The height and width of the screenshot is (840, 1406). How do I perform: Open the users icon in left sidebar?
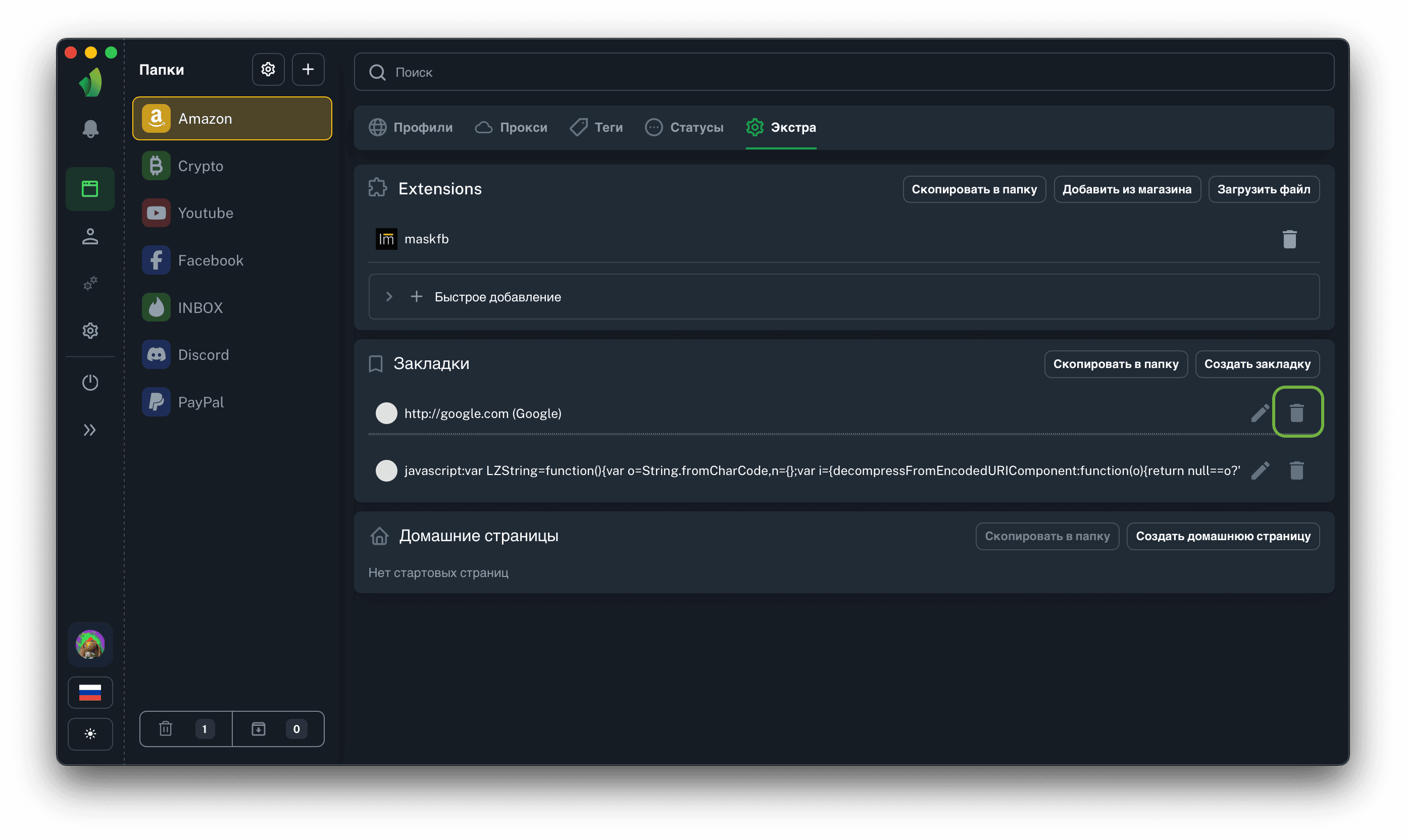(x=90, y=237)
